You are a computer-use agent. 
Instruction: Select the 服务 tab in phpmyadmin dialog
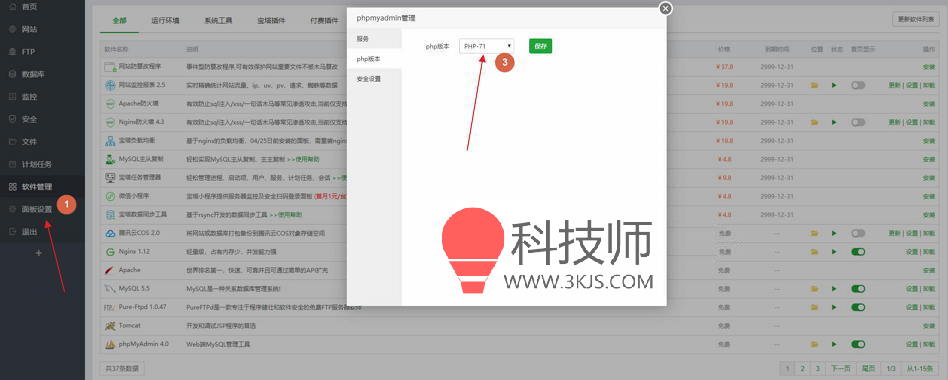click(374, 38)
